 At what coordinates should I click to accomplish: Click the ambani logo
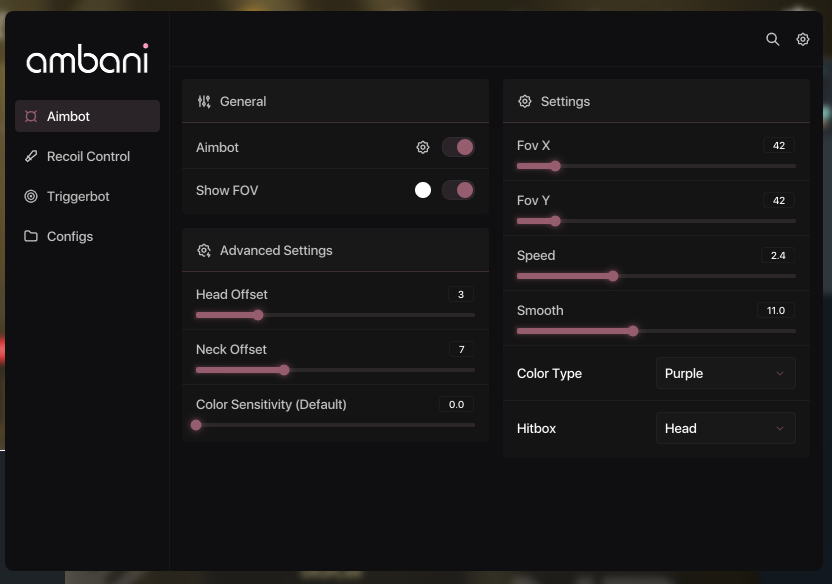87,60
